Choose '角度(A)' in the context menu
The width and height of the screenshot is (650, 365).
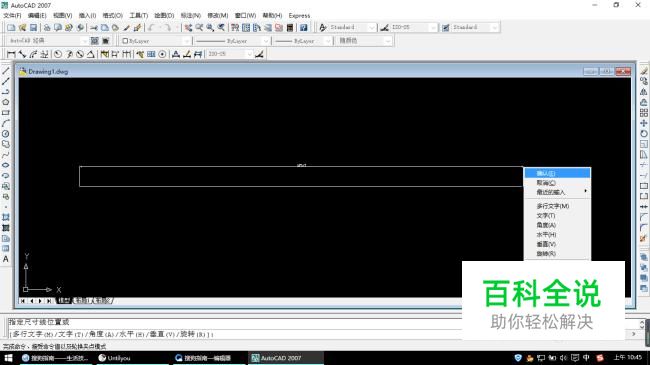click(x=558, y=225)
